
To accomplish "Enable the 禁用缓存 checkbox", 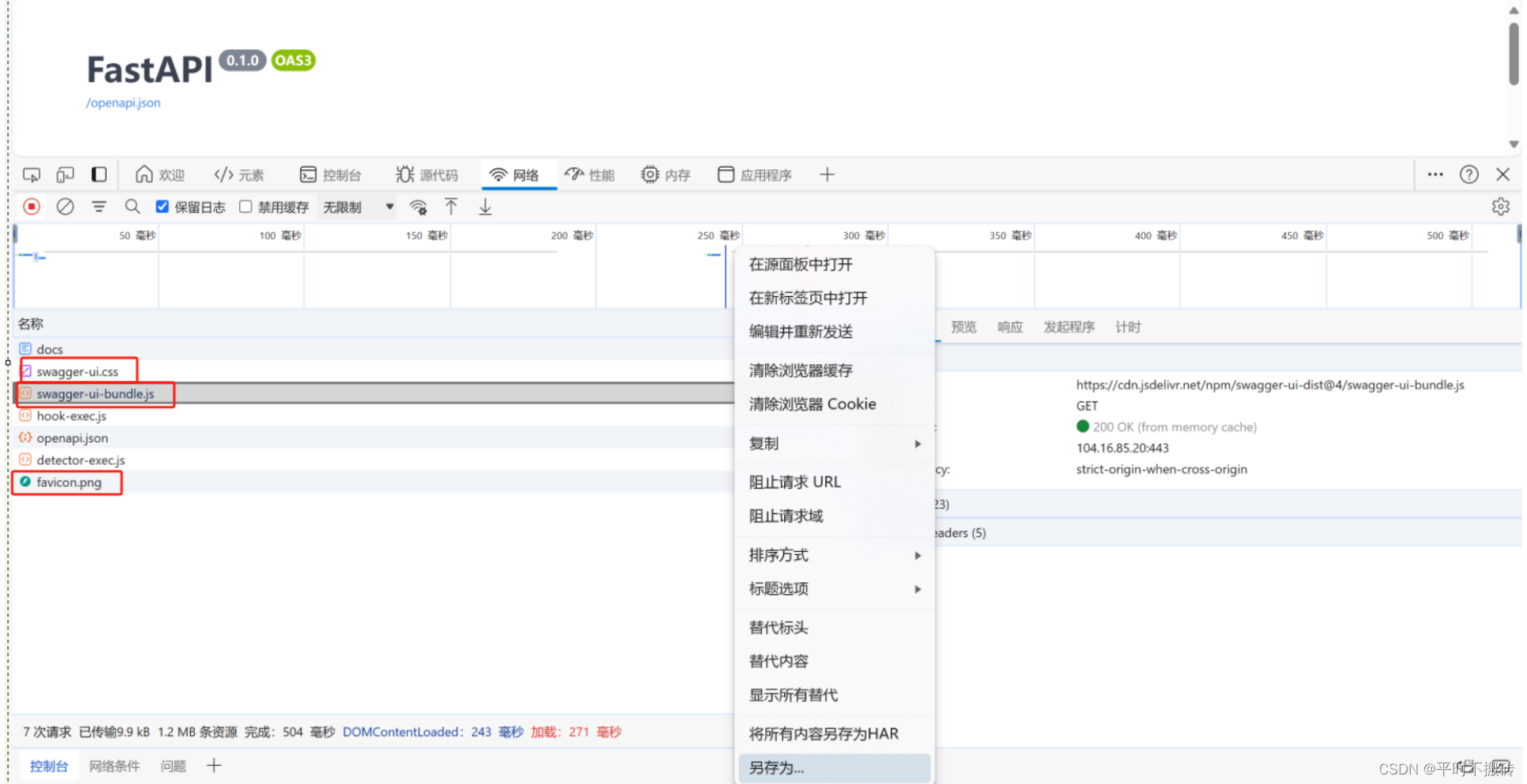I will [x=246, y=207].
